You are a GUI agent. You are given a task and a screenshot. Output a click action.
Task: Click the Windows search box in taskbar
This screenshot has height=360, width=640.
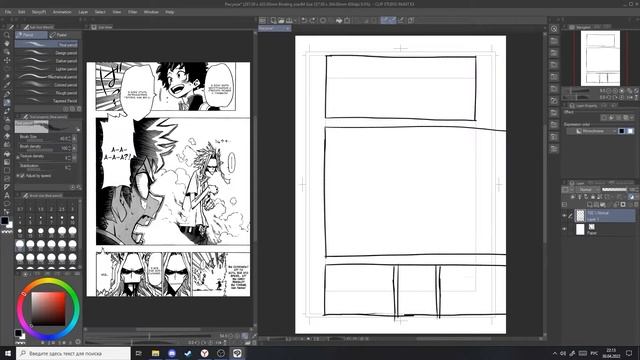[x=73, y=353]
